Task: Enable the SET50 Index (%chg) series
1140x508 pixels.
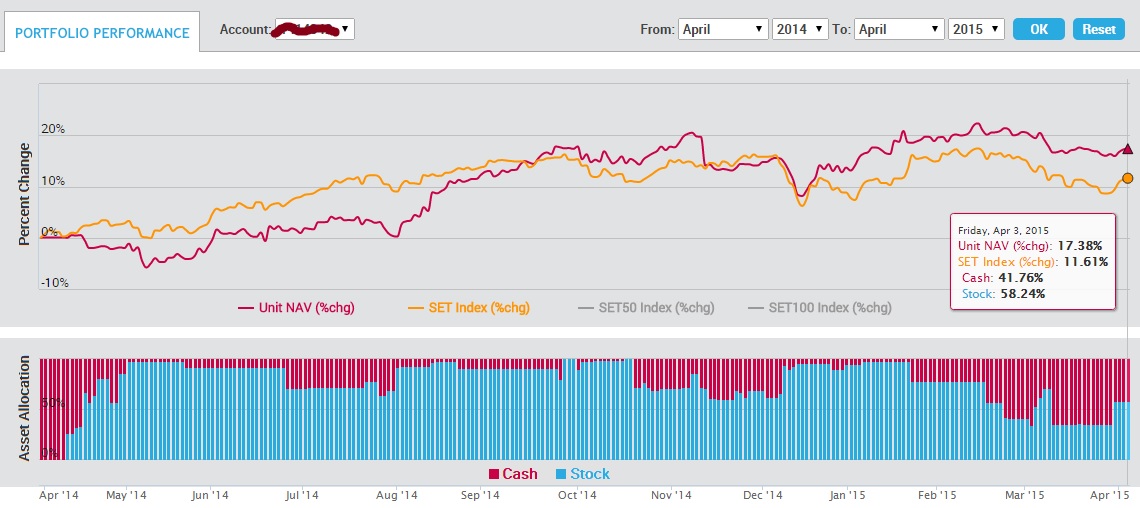Action: (x=649, y=307)
